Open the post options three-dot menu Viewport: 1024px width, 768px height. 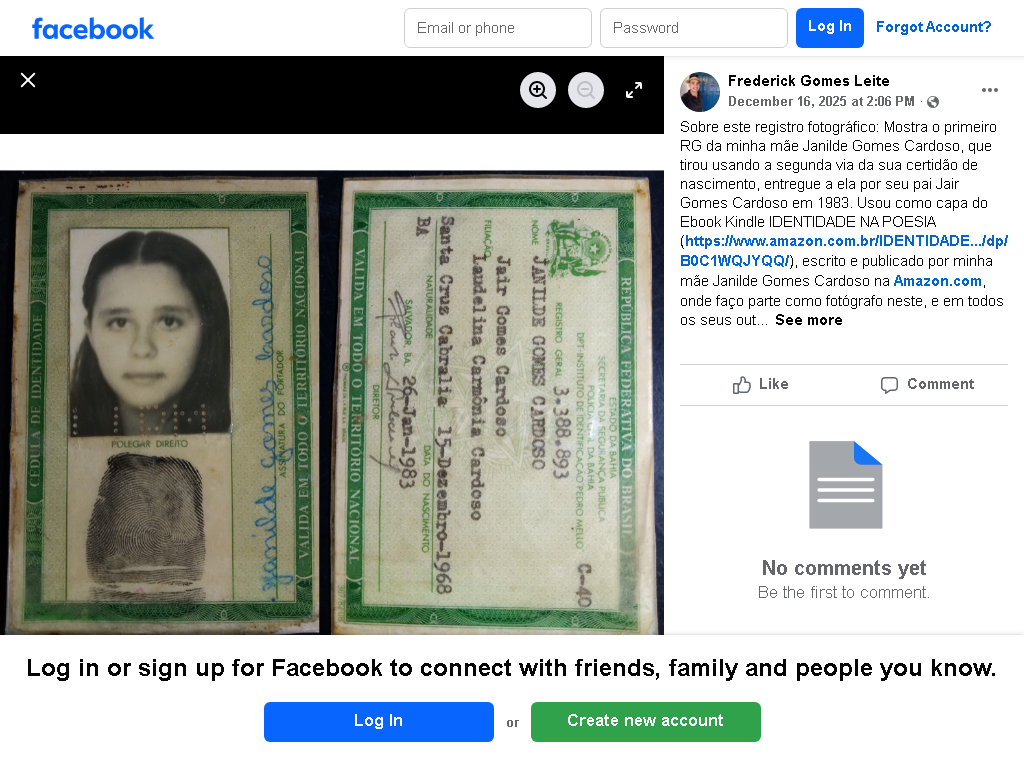989,90
